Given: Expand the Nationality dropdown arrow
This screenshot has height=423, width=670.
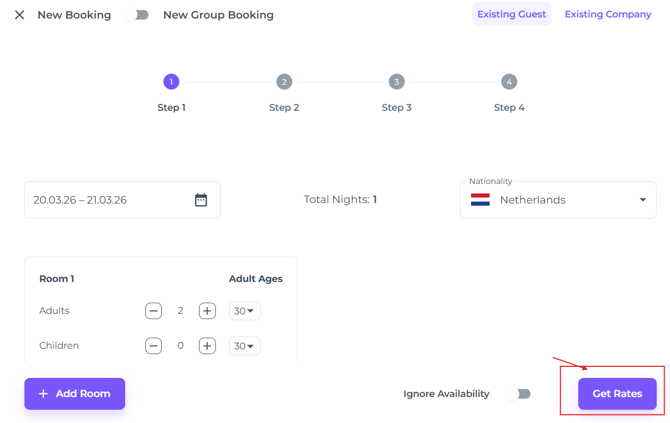Looking at the screenshot, I should pos(642,200).
